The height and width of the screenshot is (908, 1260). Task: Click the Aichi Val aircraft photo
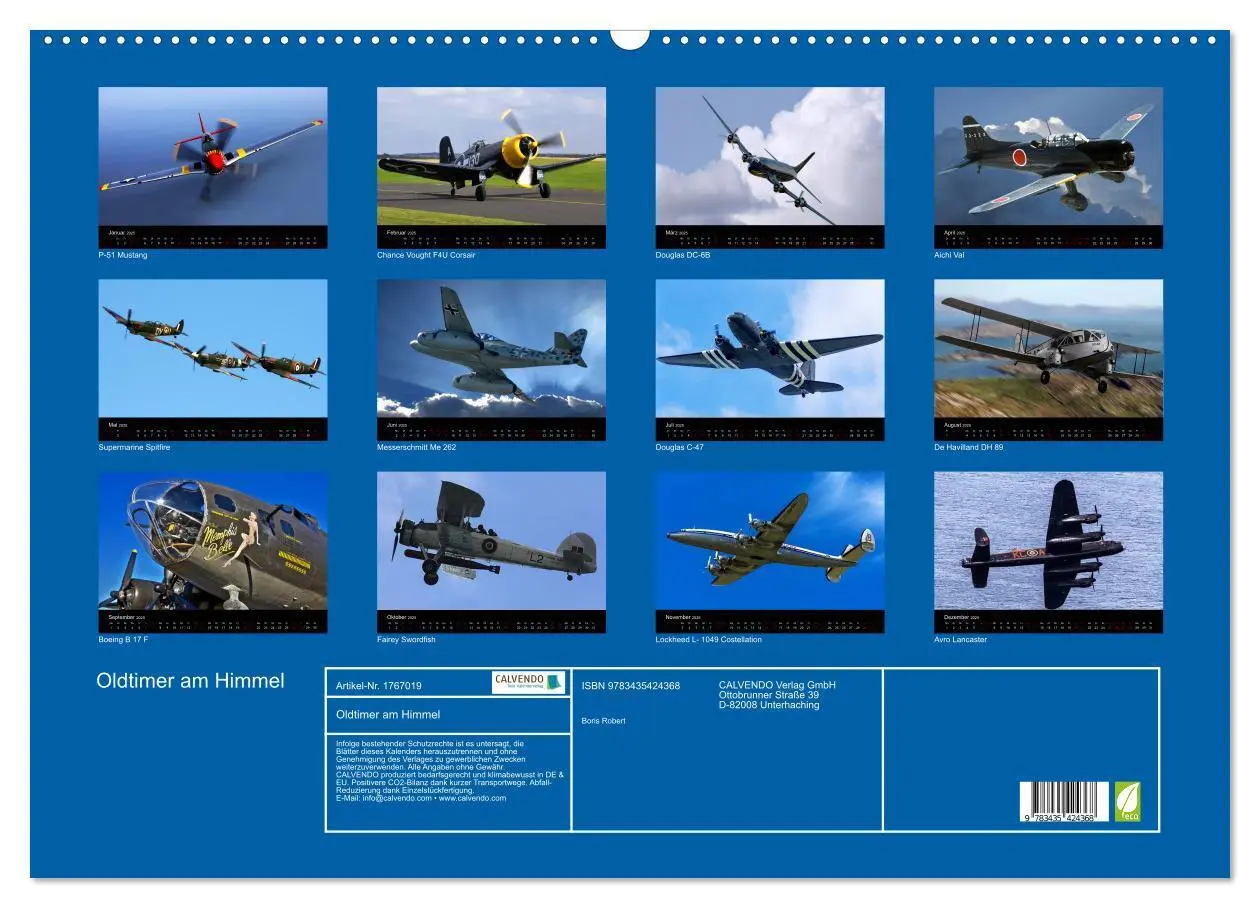[1048, 156]
